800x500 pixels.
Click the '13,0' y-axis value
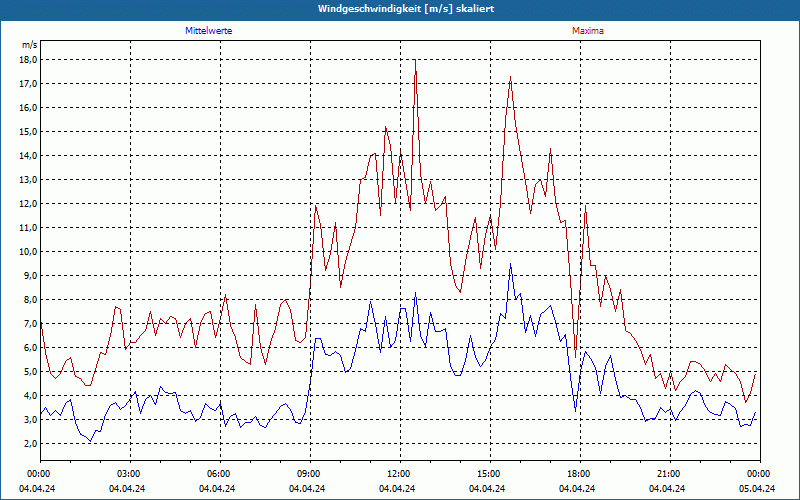29,180
